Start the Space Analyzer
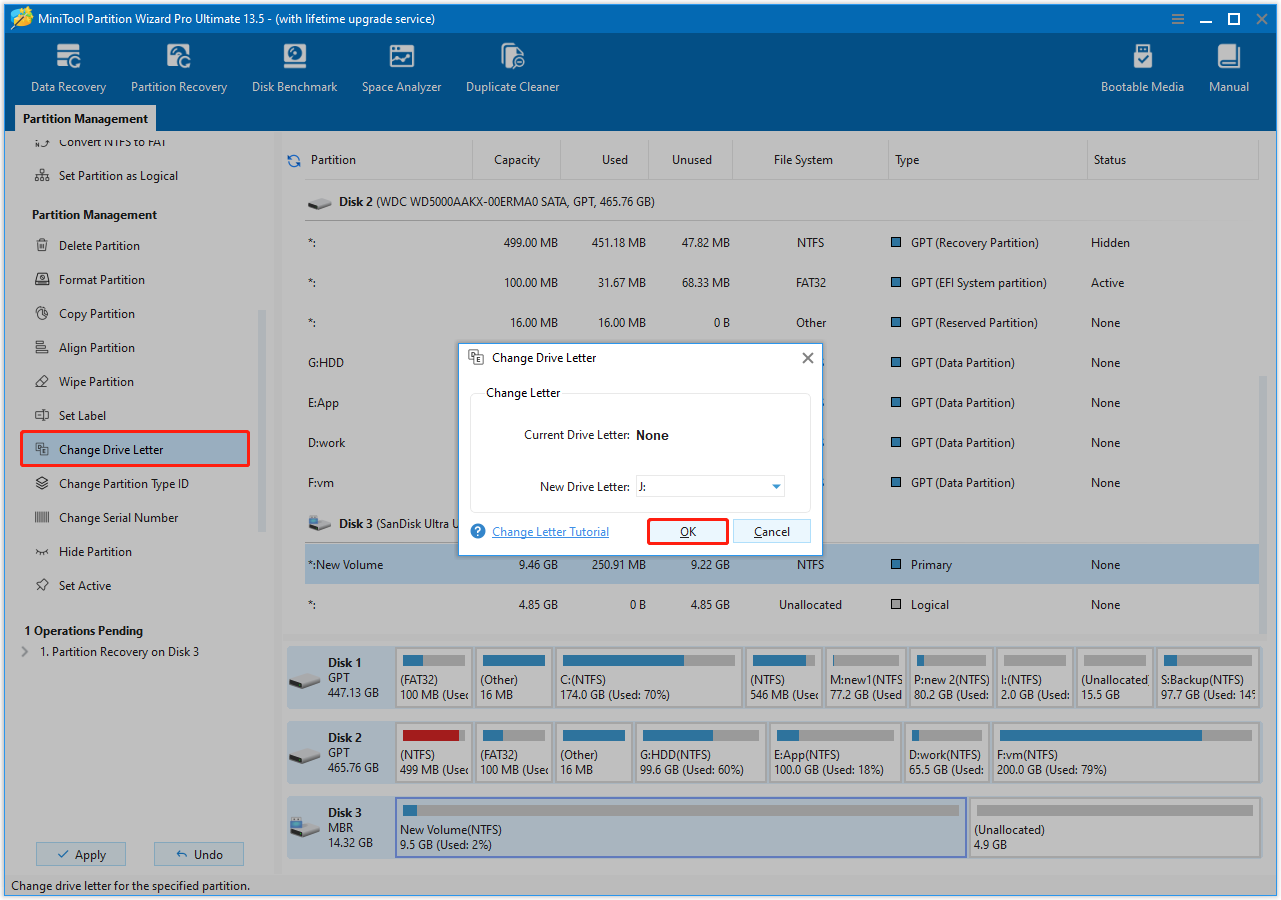 pos(401,66)
